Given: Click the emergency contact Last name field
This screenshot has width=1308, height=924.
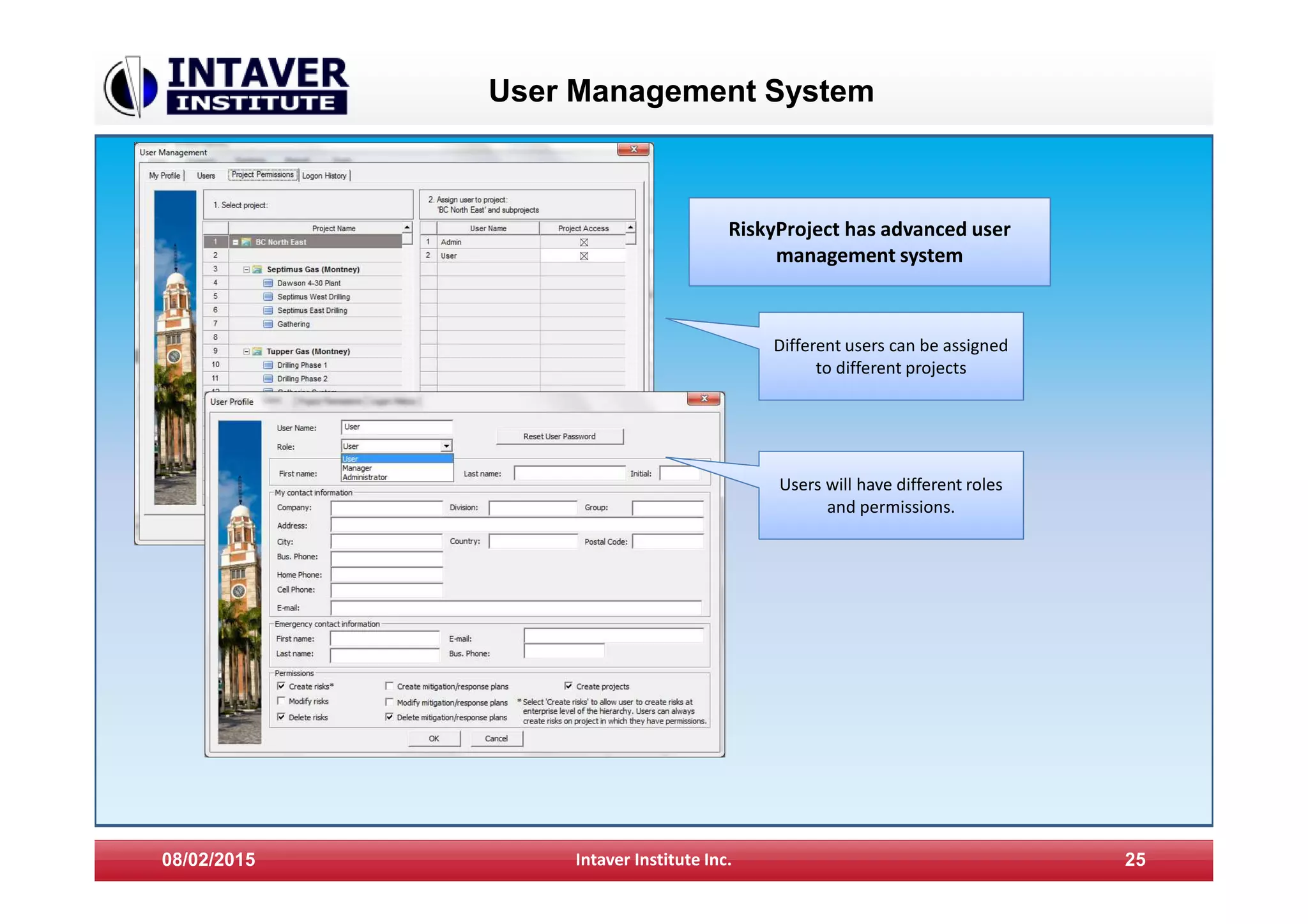Looking at the screenshot, I should (x=384, y=655).
